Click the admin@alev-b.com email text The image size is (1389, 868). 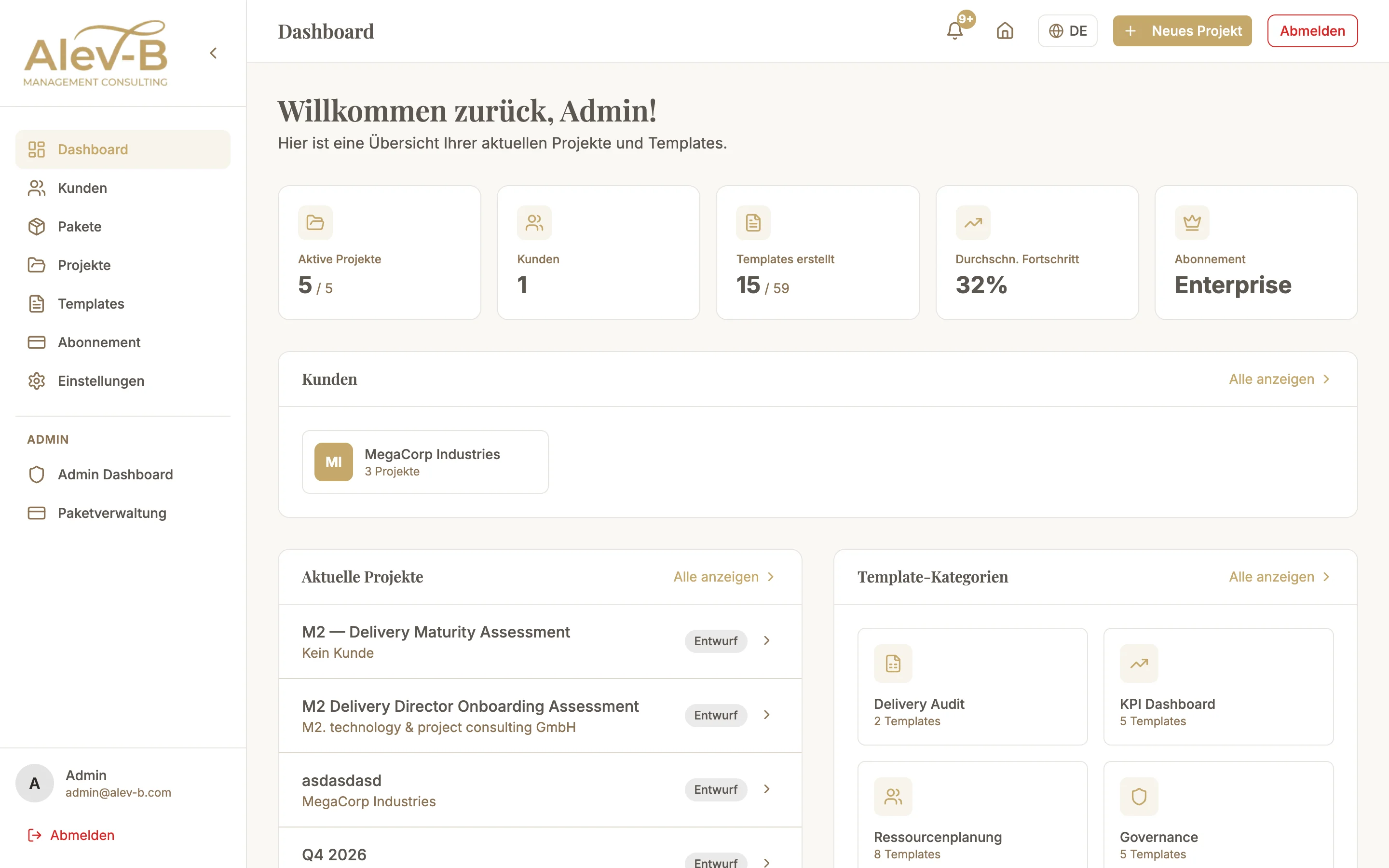coord(118,792)
